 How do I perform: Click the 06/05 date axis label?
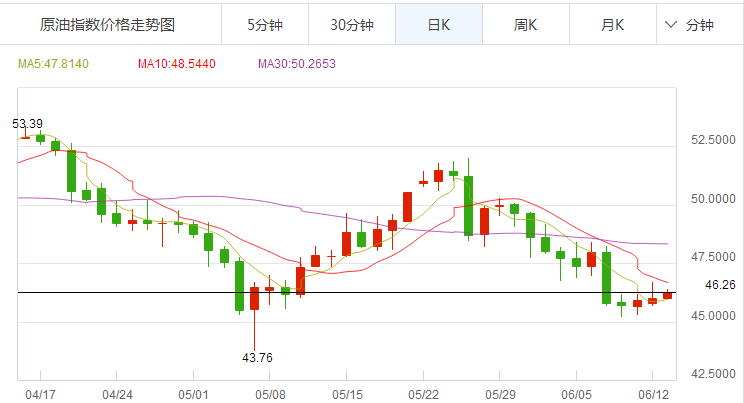coord(577,394)
